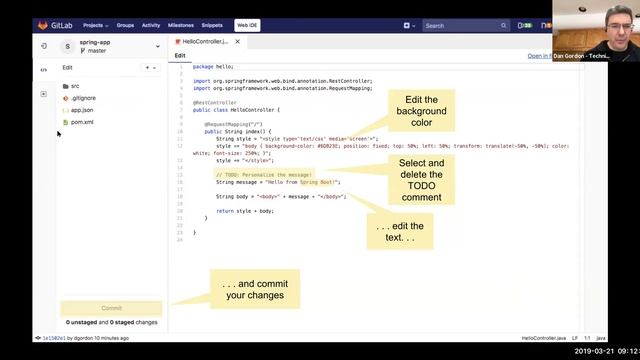The image size is (640, 360).
Task: Select the Web IDE button
Action: (247, 25)
